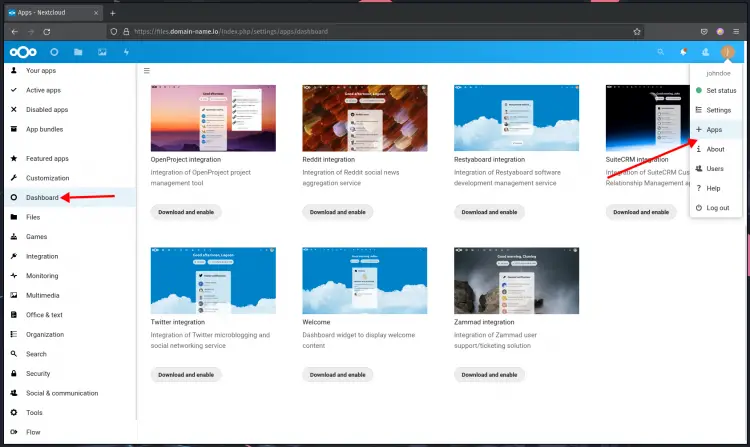Select the Multimedia category
This screenshot has height=447, width=750.
[70, 295]
